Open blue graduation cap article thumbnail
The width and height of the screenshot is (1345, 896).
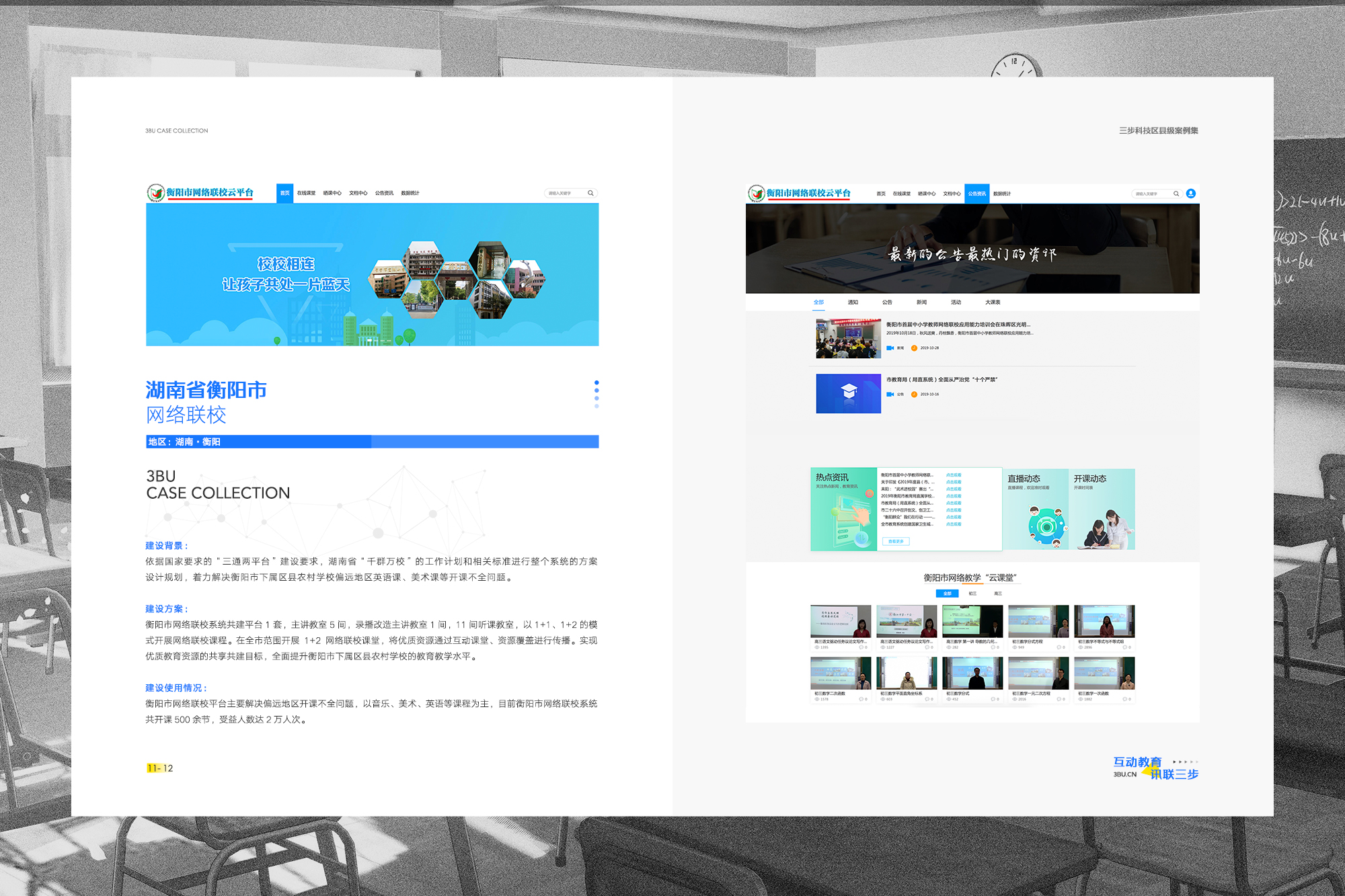848,394
